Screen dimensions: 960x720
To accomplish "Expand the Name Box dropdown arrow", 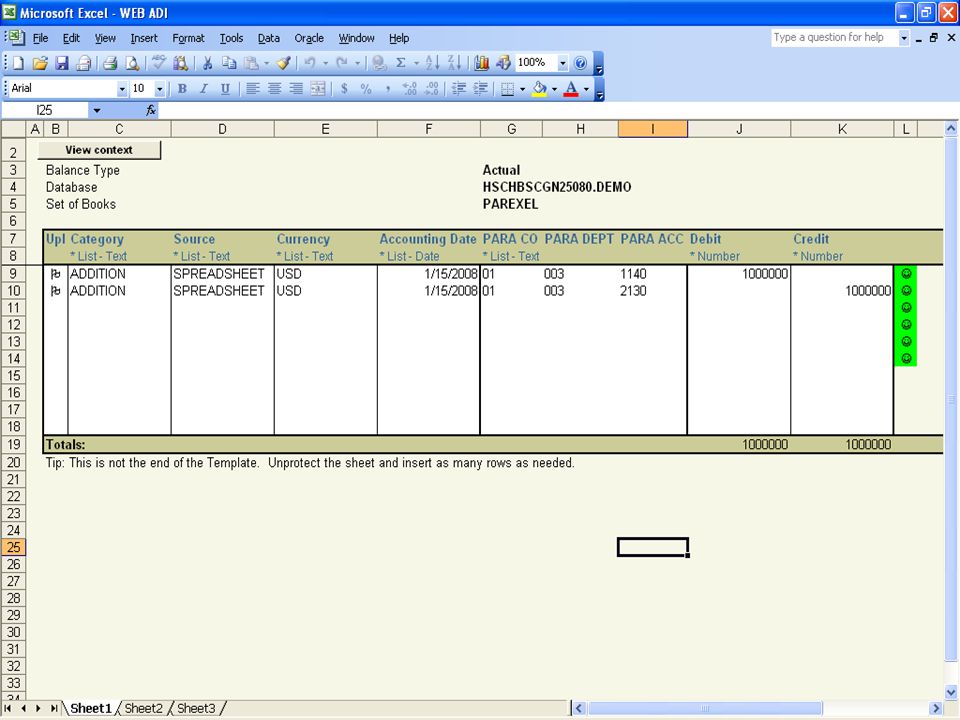I will click(x=97, y=110).
